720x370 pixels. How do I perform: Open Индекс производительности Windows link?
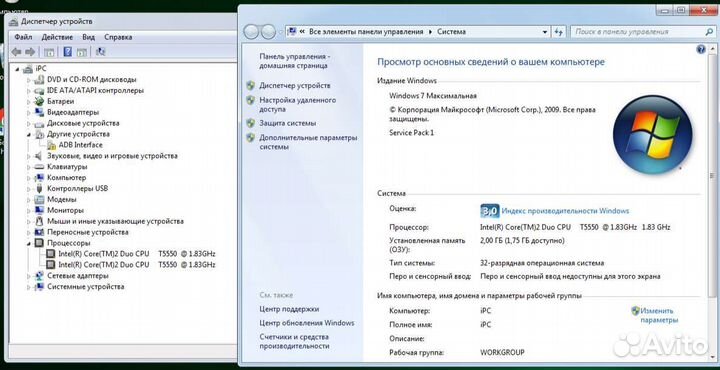tap(565, 211)
